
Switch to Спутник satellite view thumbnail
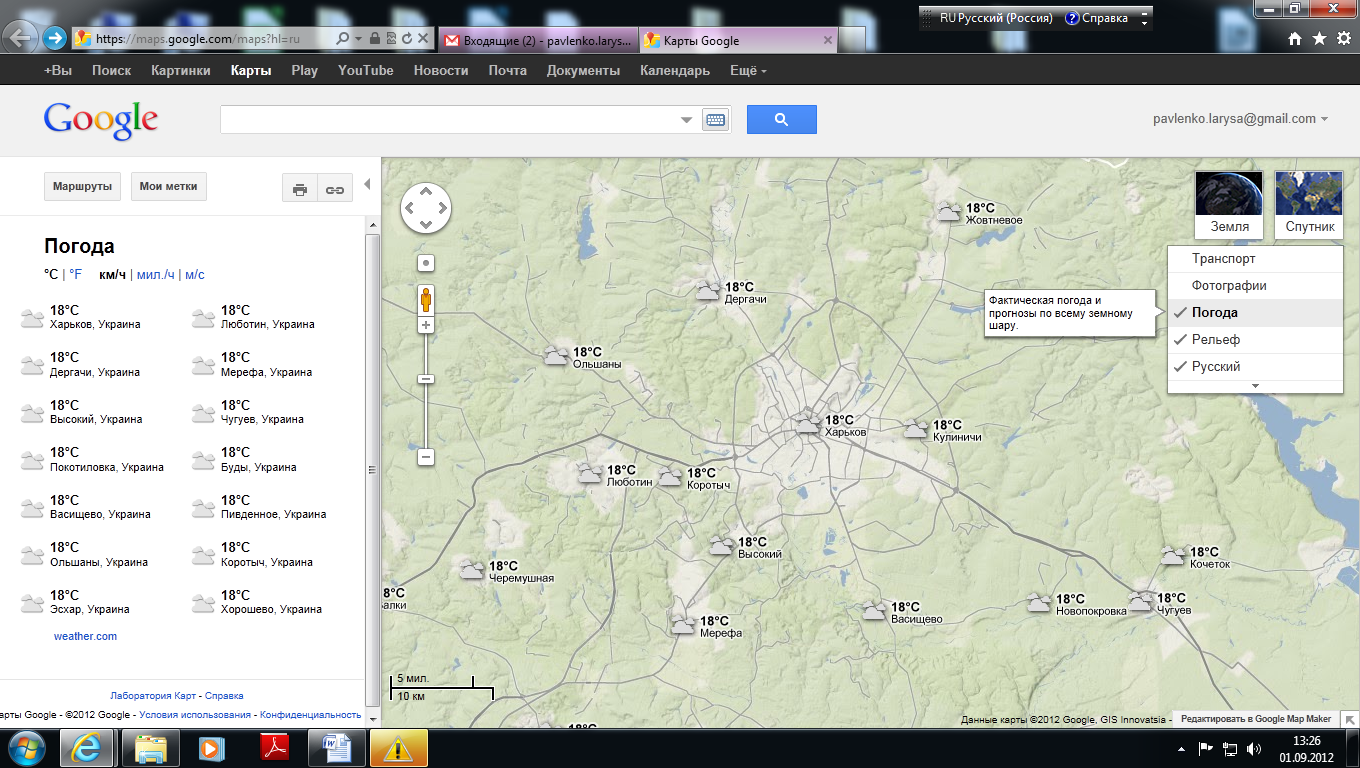tap(1310, 204)
